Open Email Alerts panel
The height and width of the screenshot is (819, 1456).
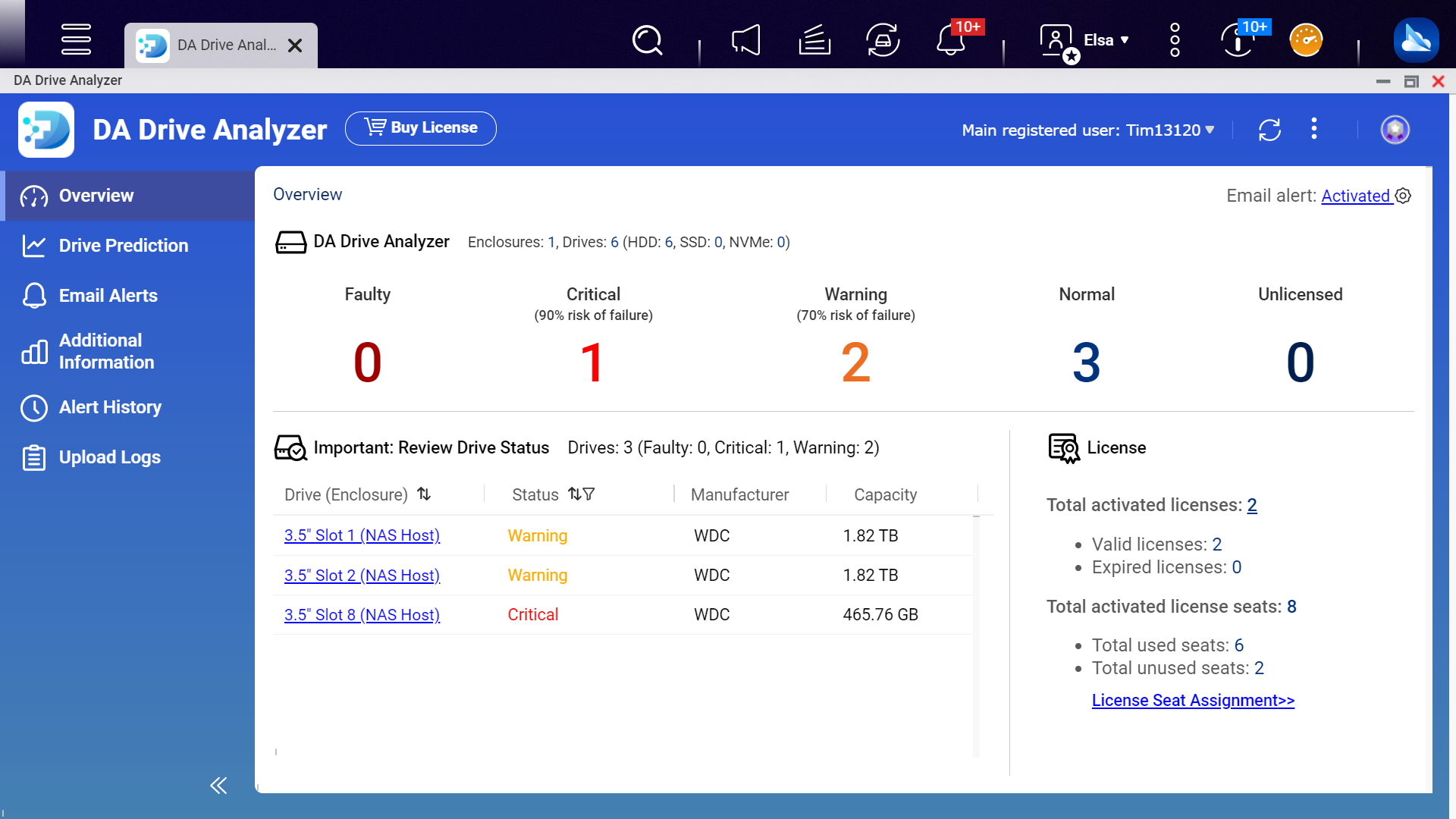(108, 295)
